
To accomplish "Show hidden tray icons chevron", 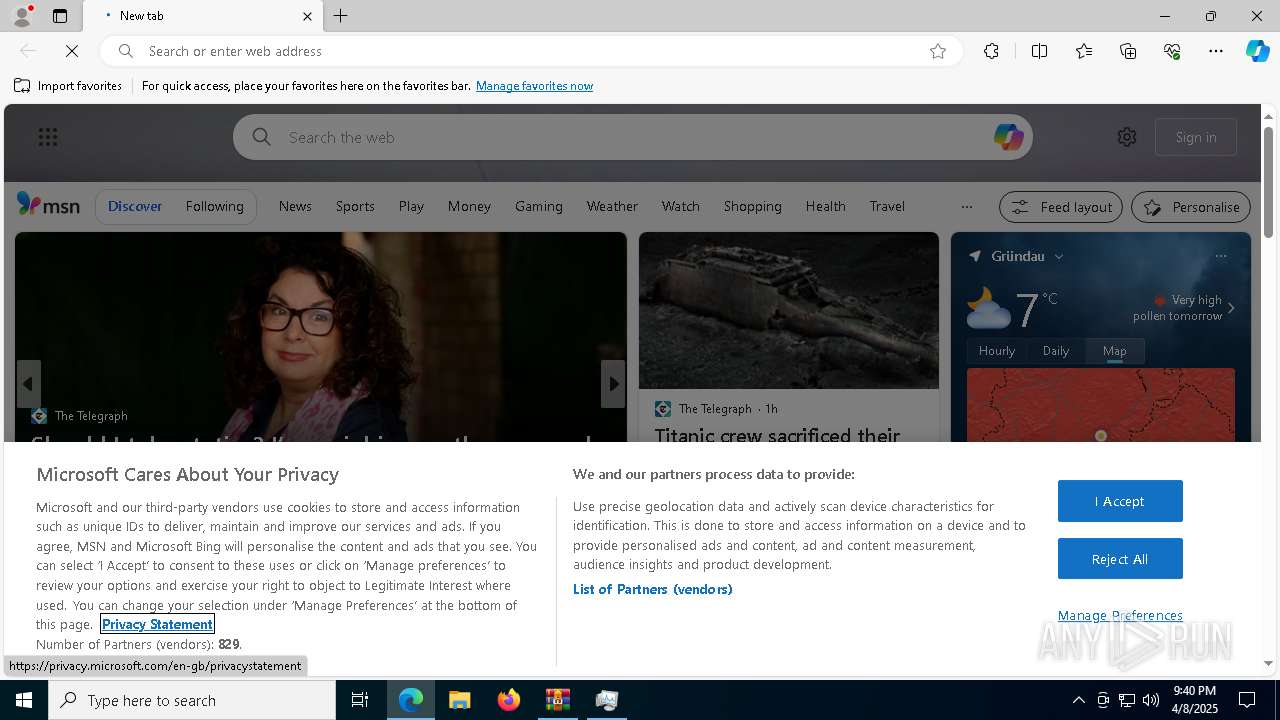I will (1078, 700).
